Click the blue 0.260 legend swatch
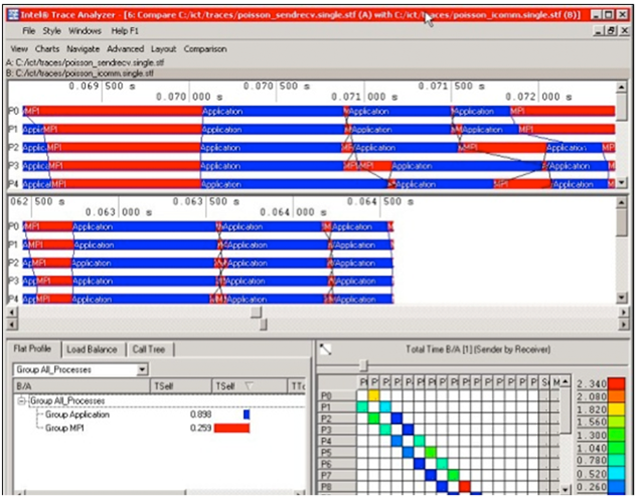640x499 pixels. point(616,487)
